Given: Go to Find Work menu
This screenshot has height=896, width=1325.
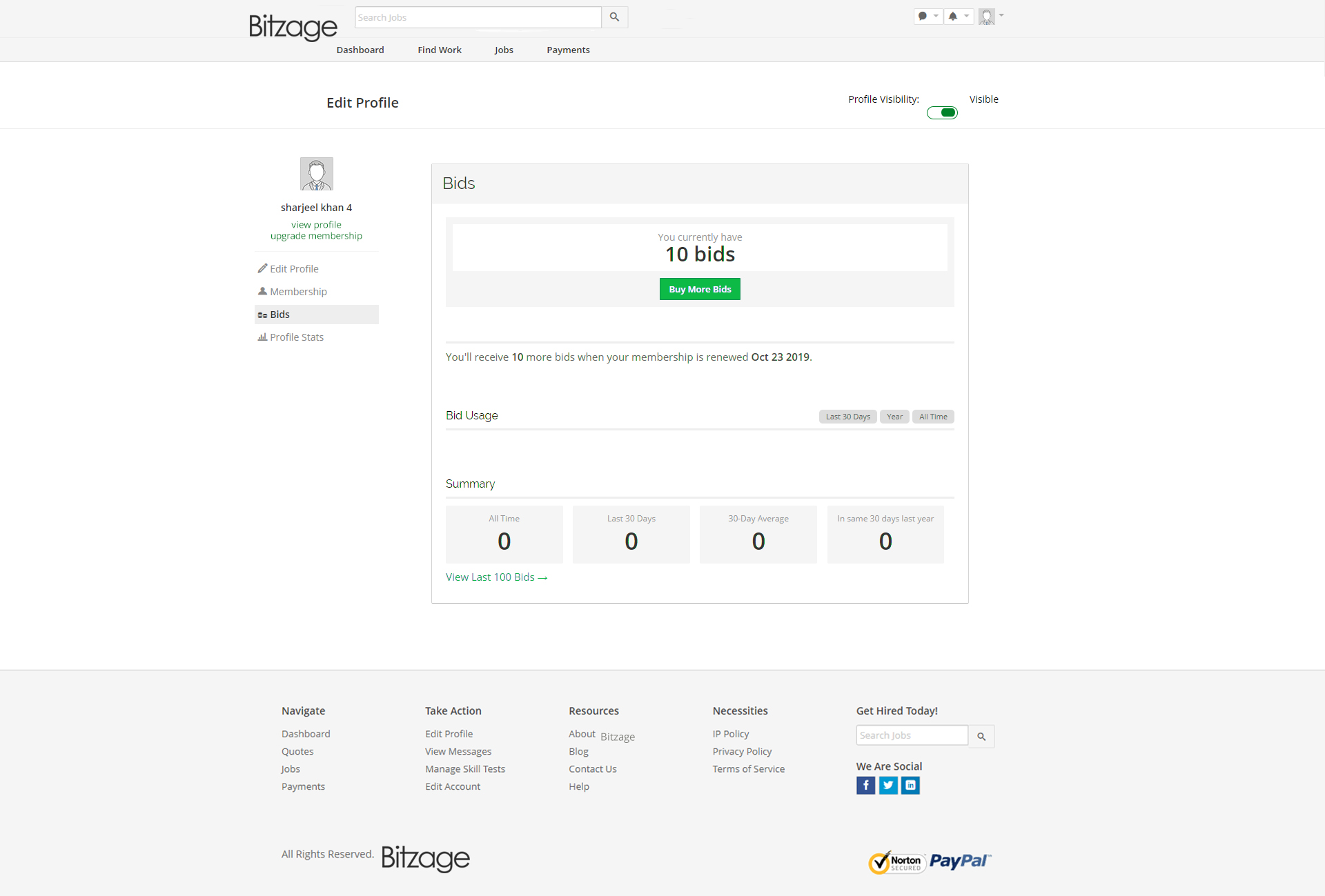Looking at the screenshot, I should 439,50.
